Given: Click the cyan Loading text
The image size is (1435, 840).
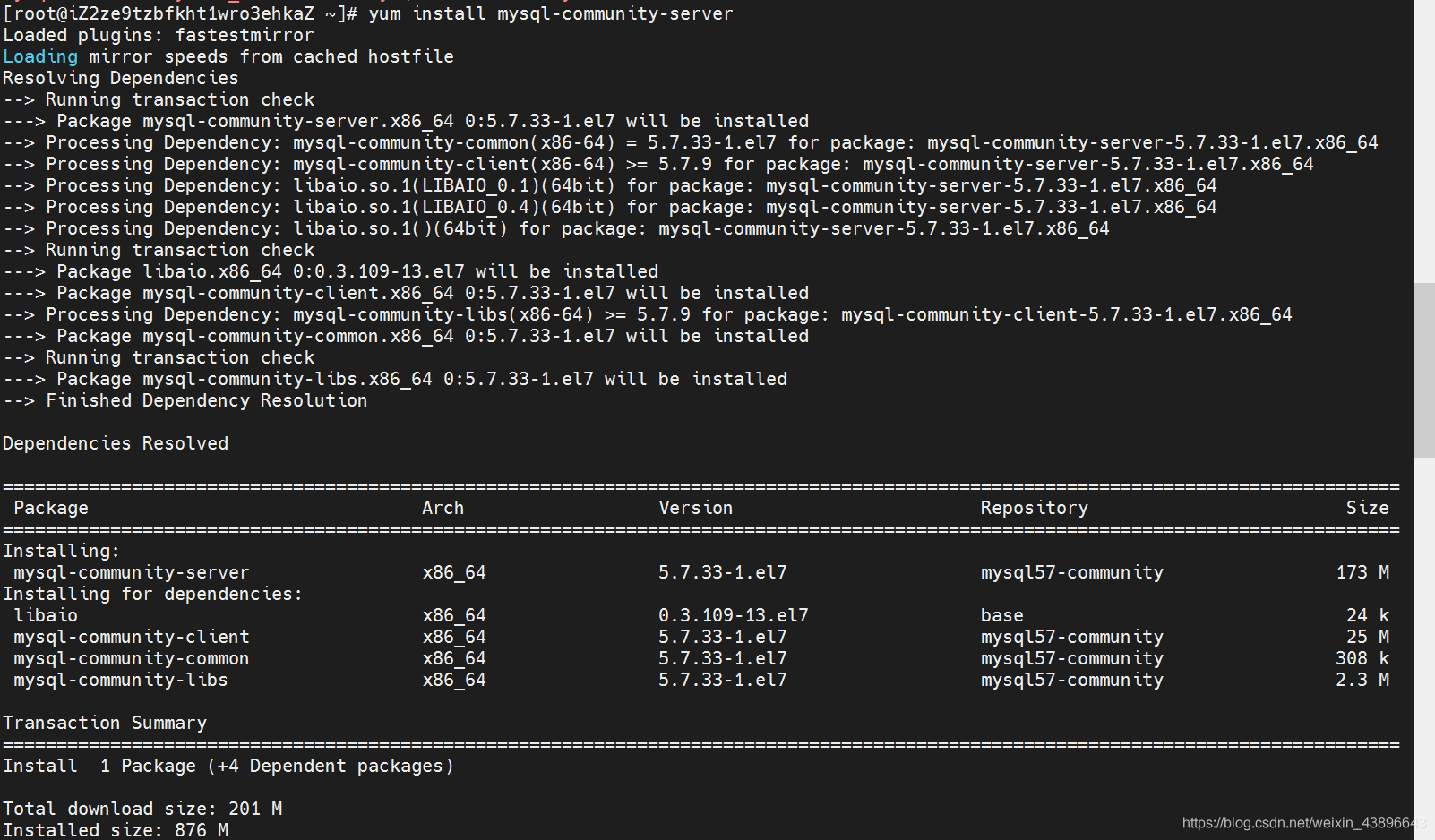Looking at the screenshot, I should (x=40, y=56).
